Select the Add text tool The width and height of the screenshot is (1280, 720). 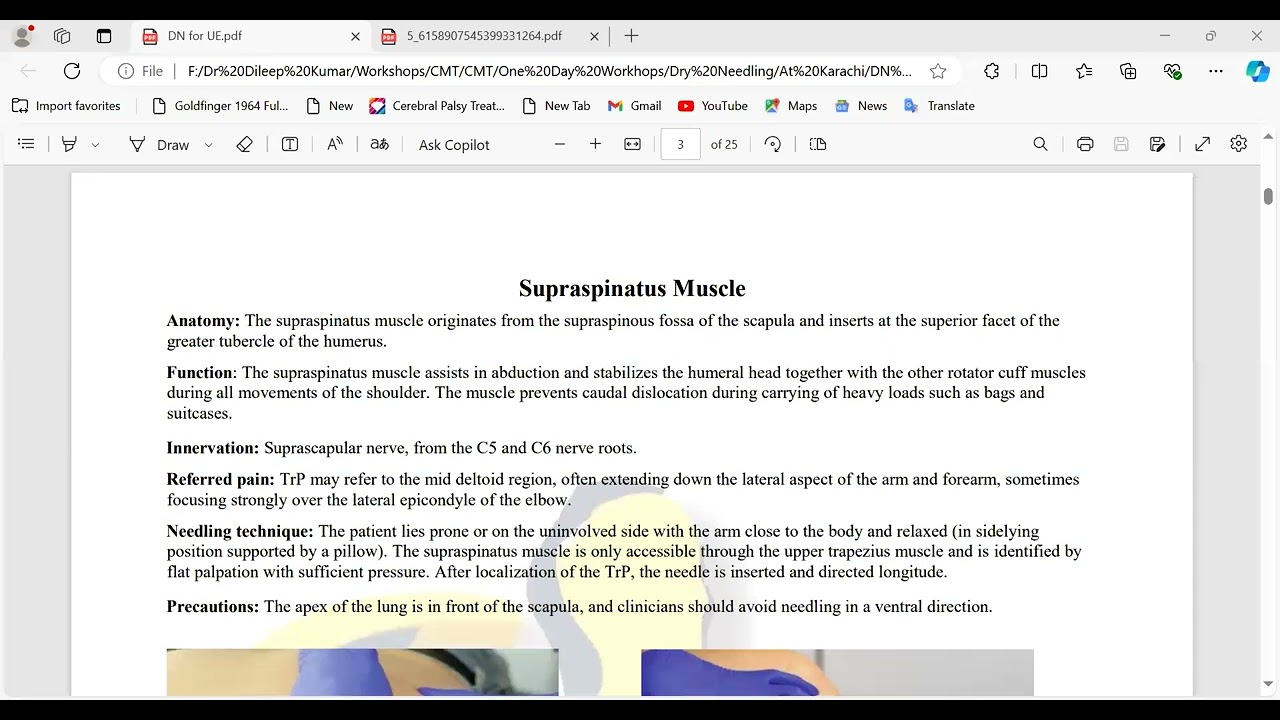pyautogui.click(x=290, y=144)
